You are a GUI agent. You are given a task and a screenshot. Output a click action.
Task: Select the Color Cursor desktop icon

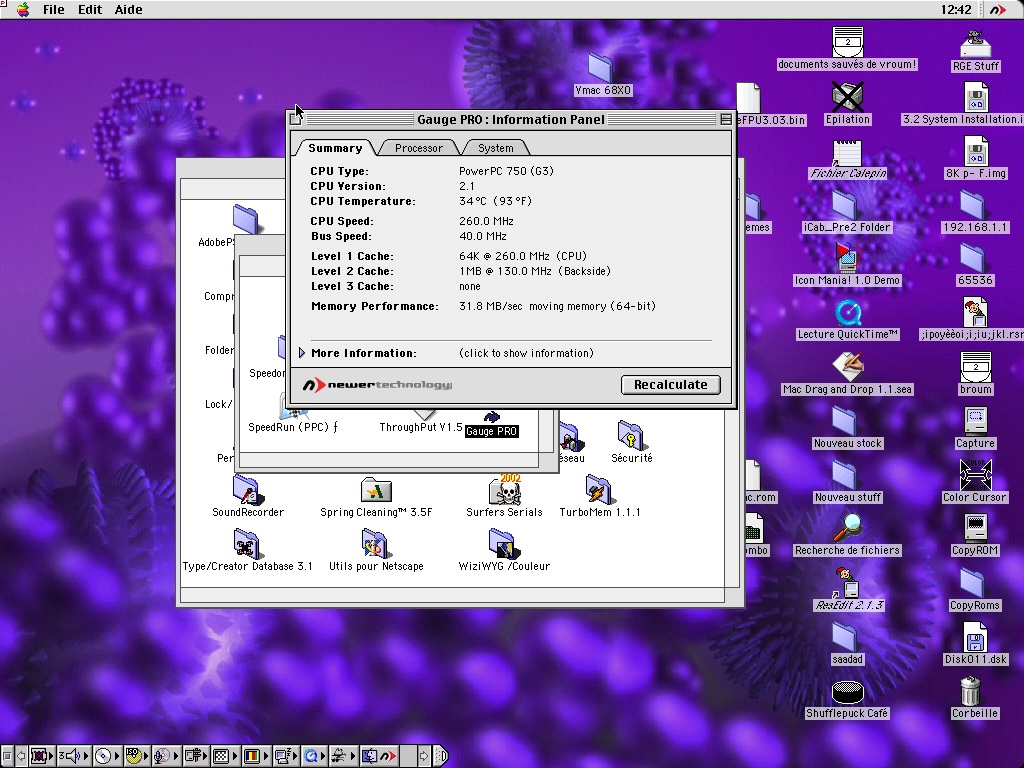975,475
